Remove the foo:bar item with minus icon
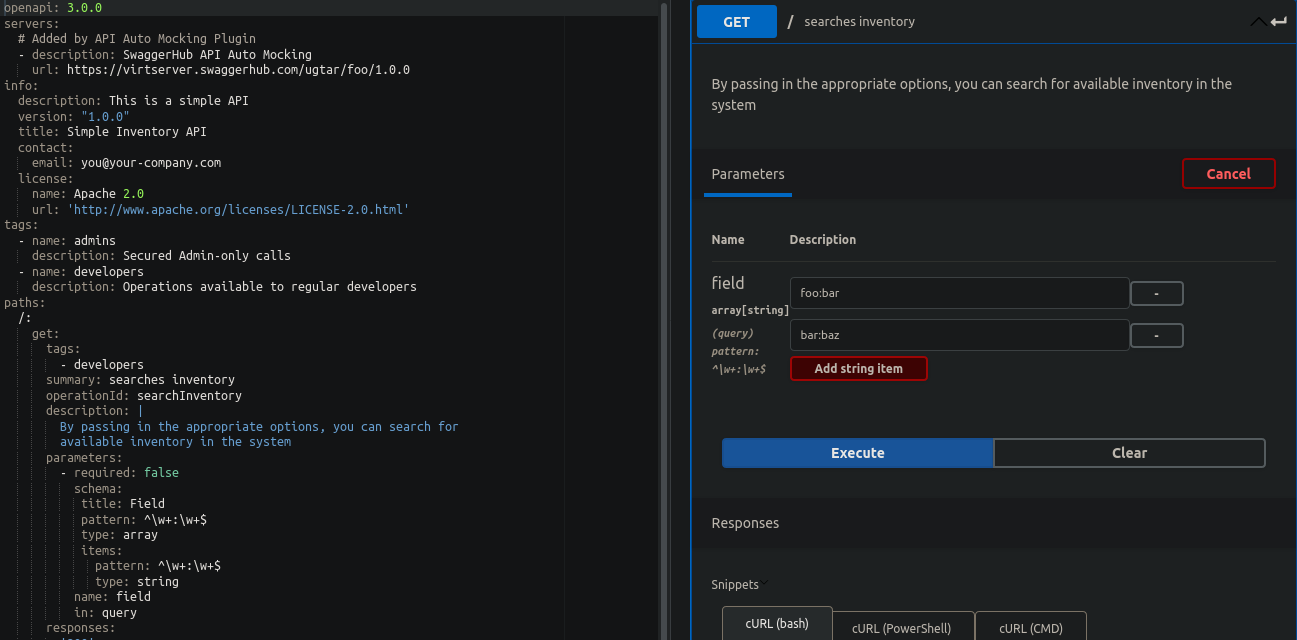 [x=1156, y=293]
